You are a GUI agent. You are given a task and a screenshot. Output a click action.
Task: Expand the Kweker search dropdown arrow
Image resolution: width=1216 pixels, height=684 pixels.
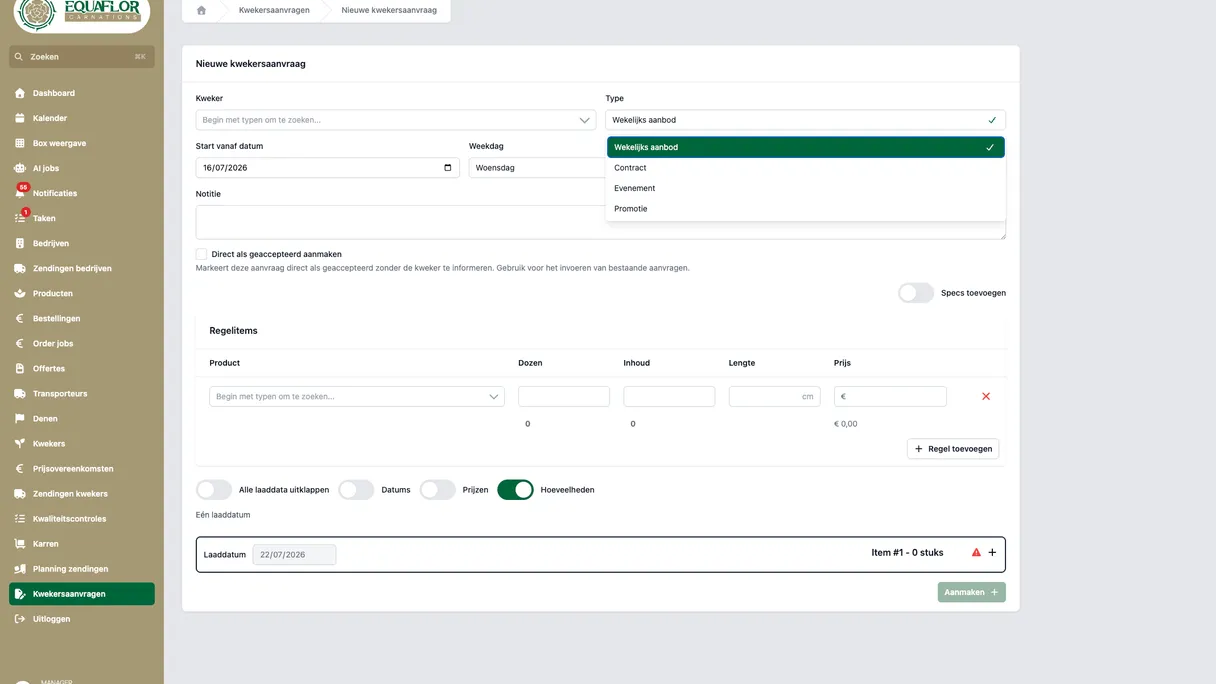[x=585, y=120]
